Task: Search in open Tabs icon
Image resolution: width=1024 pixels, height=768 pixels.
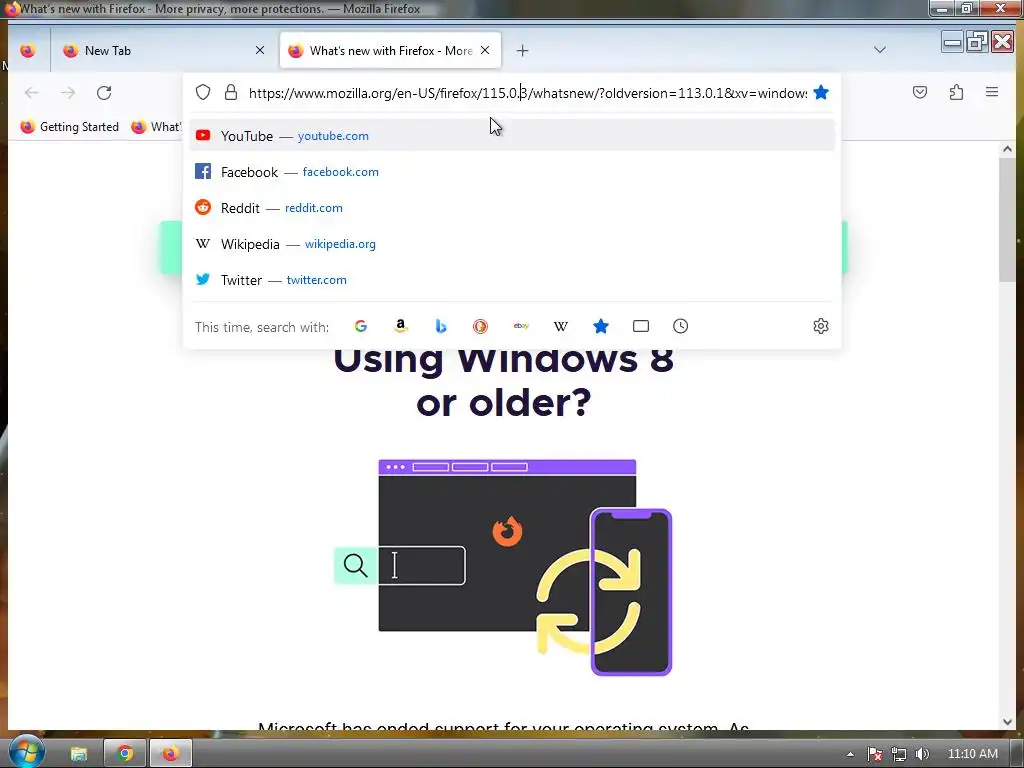Action: click(x=641, y=326)
